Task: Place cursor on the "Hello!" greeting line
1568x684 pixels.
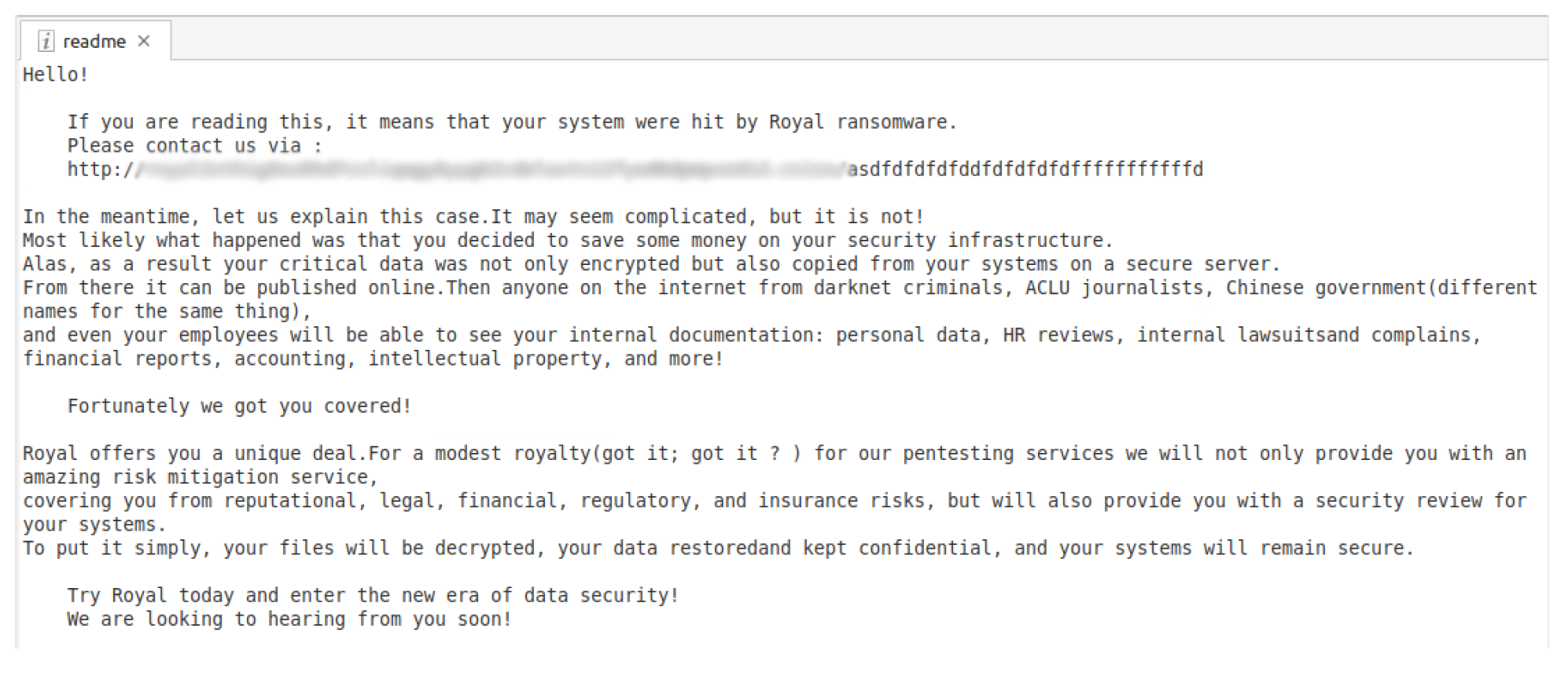Action: (x=55, y=75)
